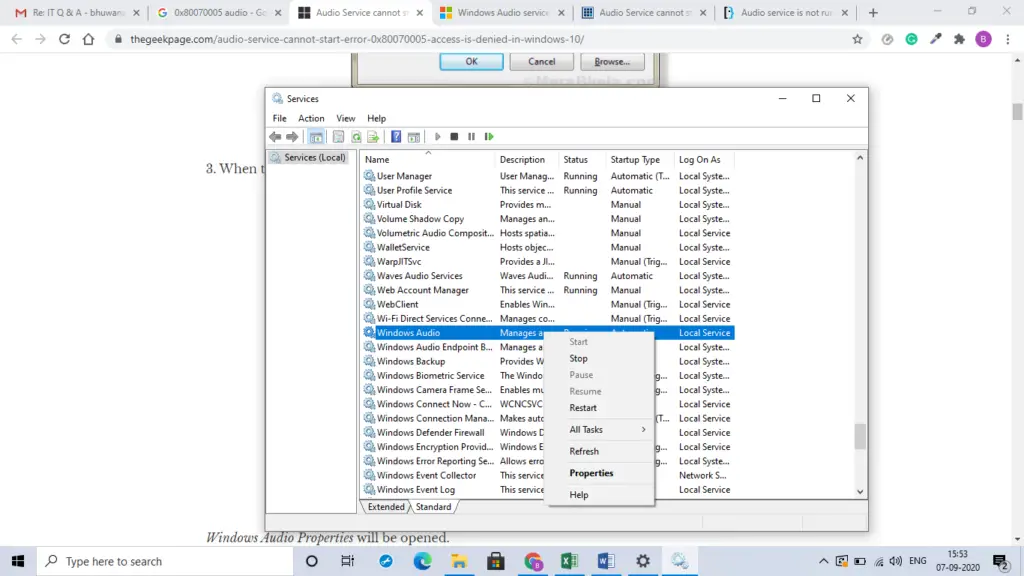Click Services list scroll down arrow
The width and height of the screenshot is (1024, 576).
[860, 492]
